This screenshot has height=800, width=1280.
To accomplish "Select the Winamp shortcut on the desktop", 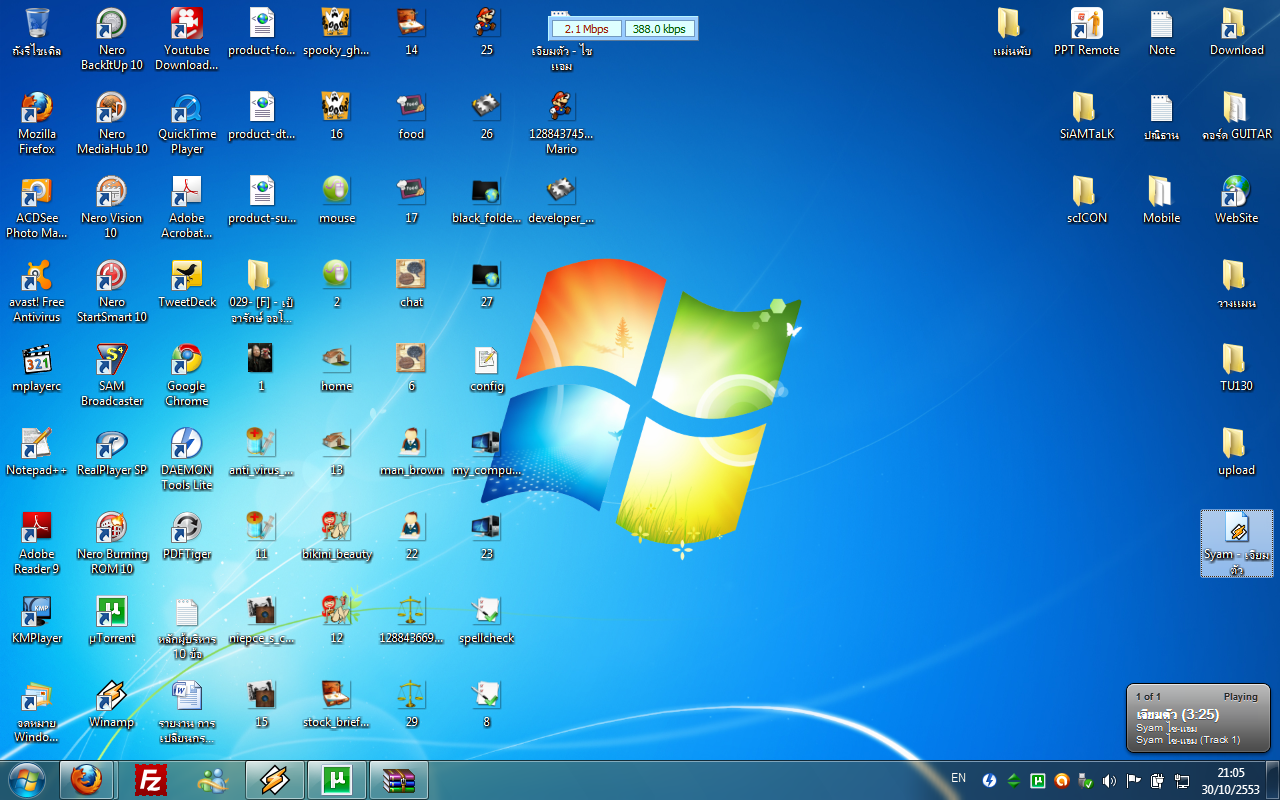I will coord(111,703).
